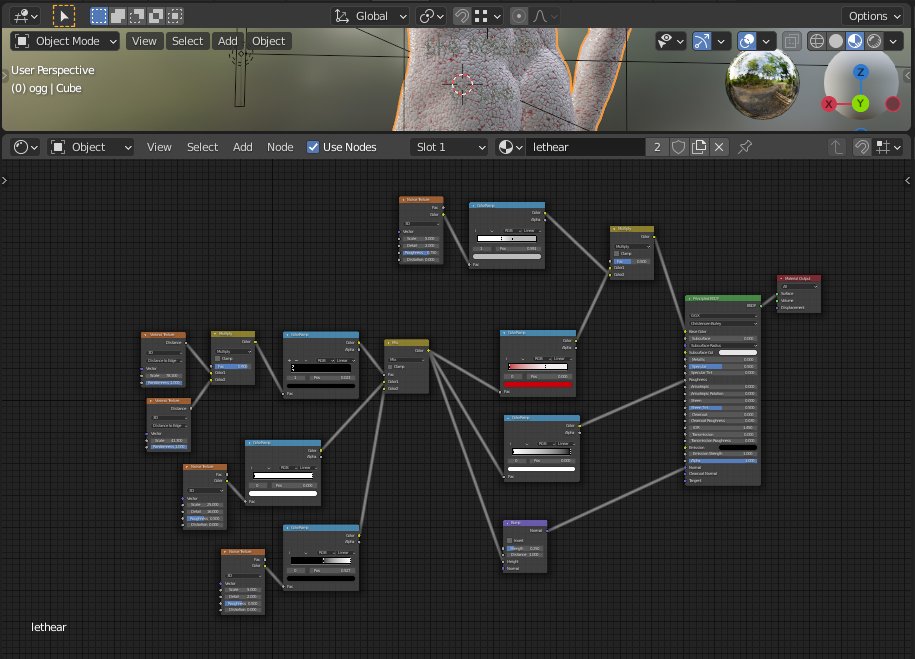Screen dimensions: 915x659
Task: Open node editor snap element options
Action: 889,147
